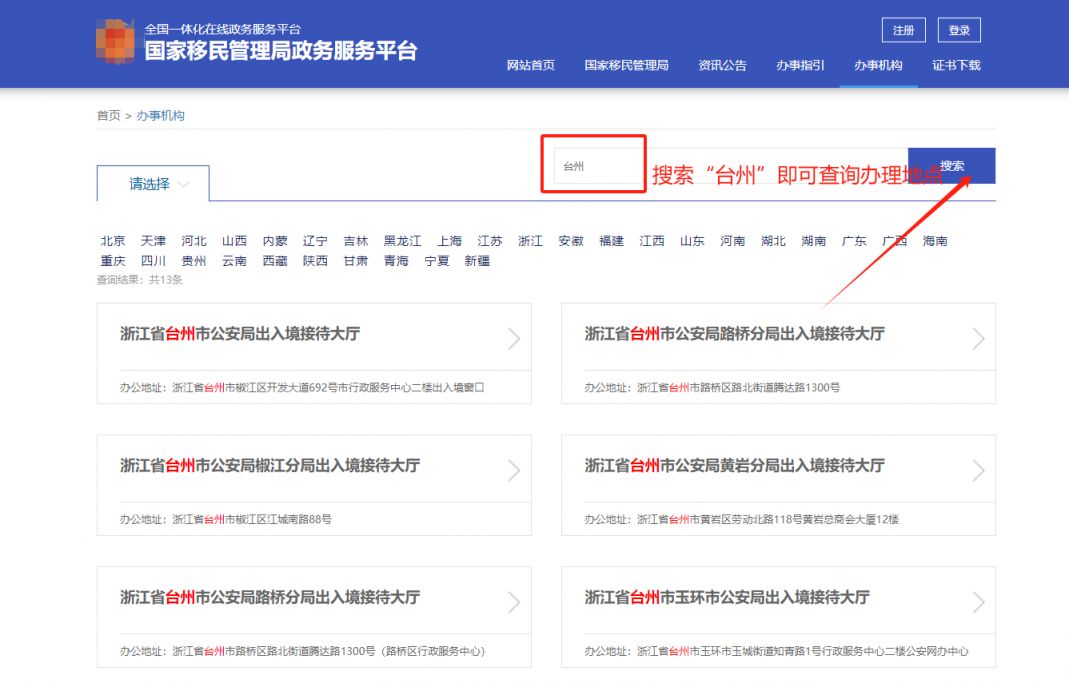
Task: Click the search input containing 台州
Action: 595,166
